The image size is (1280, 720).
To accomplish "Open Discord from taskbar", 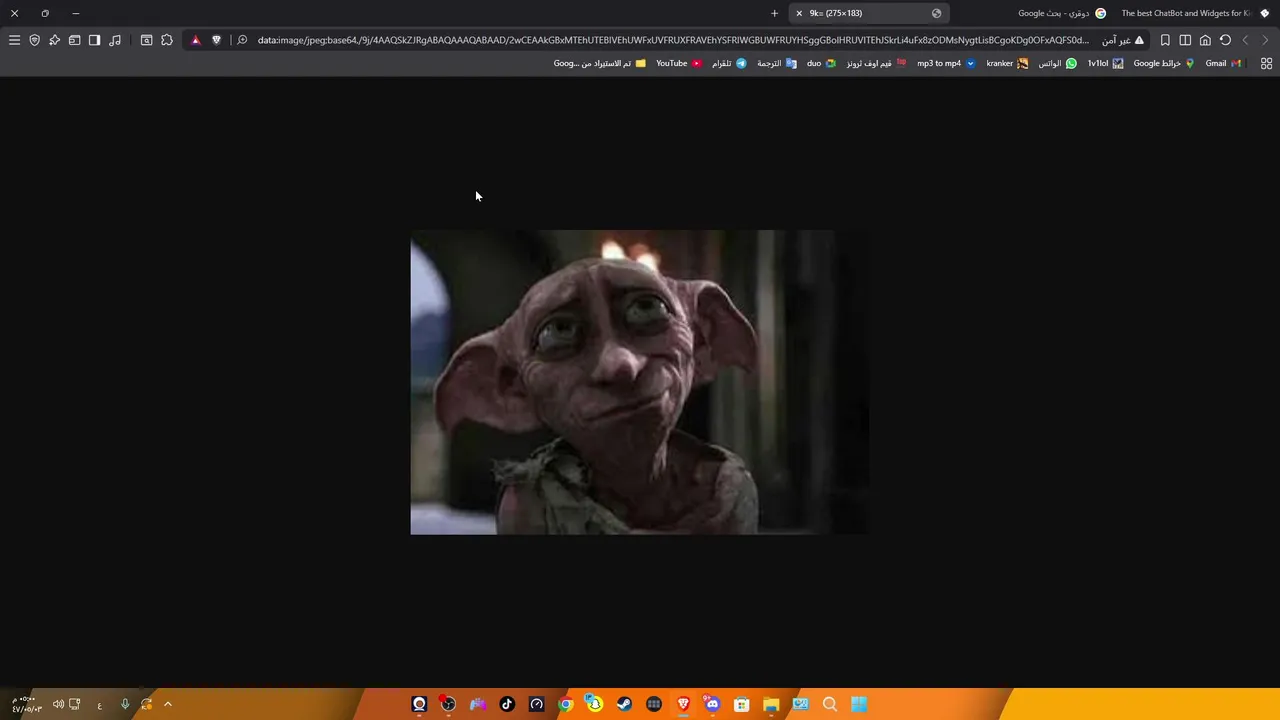I will tap(712, 704).
